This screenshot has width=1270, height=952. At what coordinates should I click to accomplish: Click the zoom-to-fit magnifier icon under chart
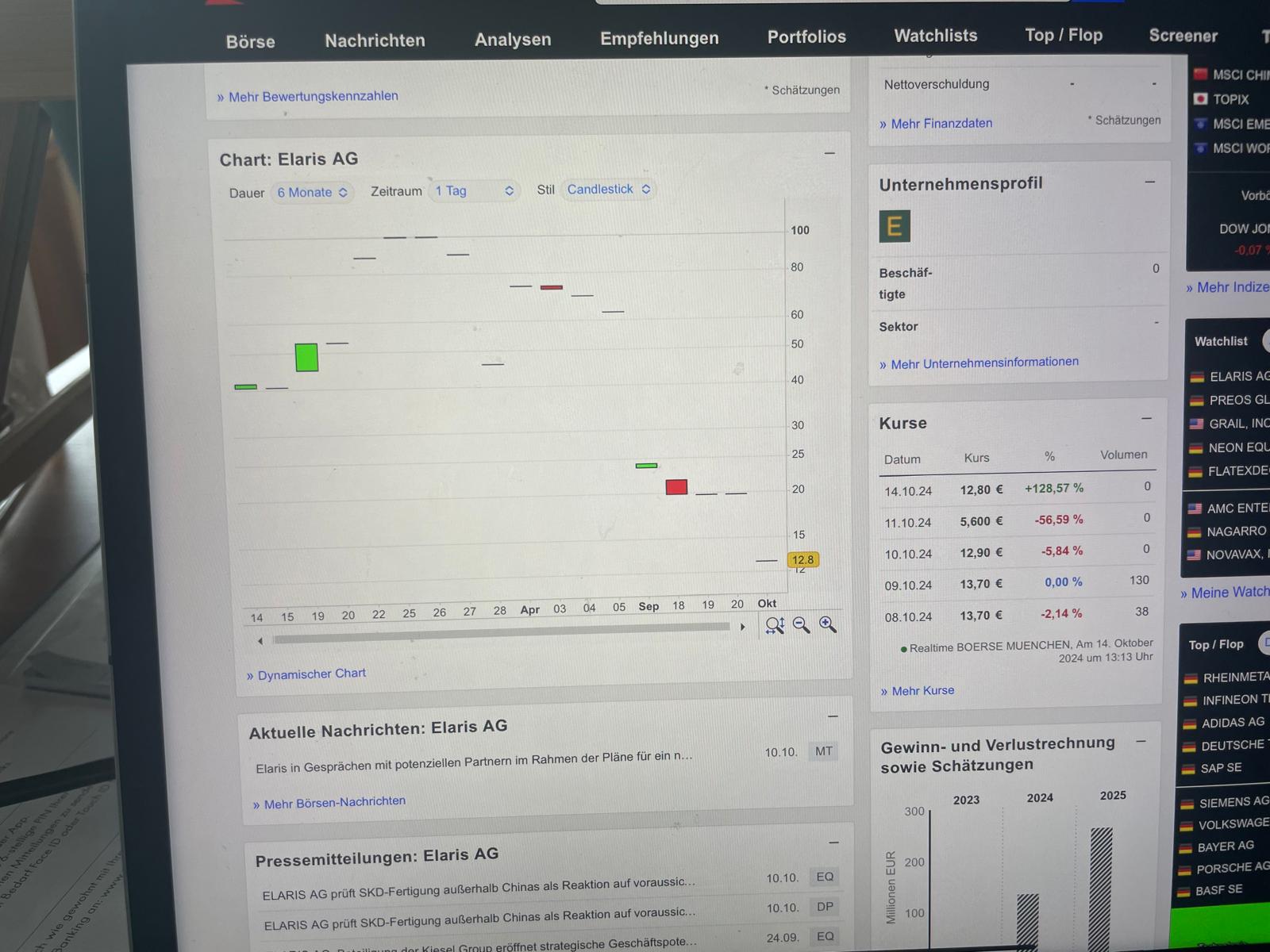pos(775,626)
